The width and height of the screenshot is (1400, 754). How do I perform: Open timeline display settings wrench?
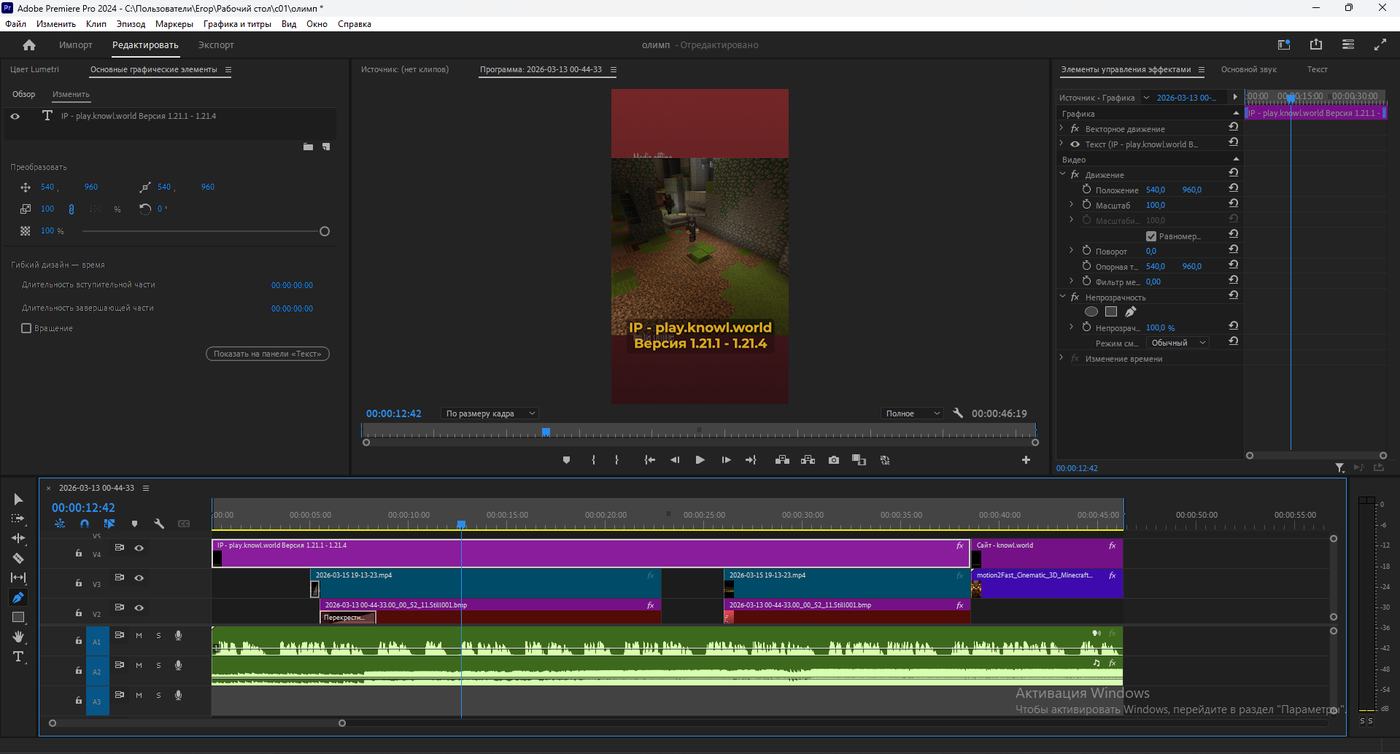click(159, 523)
